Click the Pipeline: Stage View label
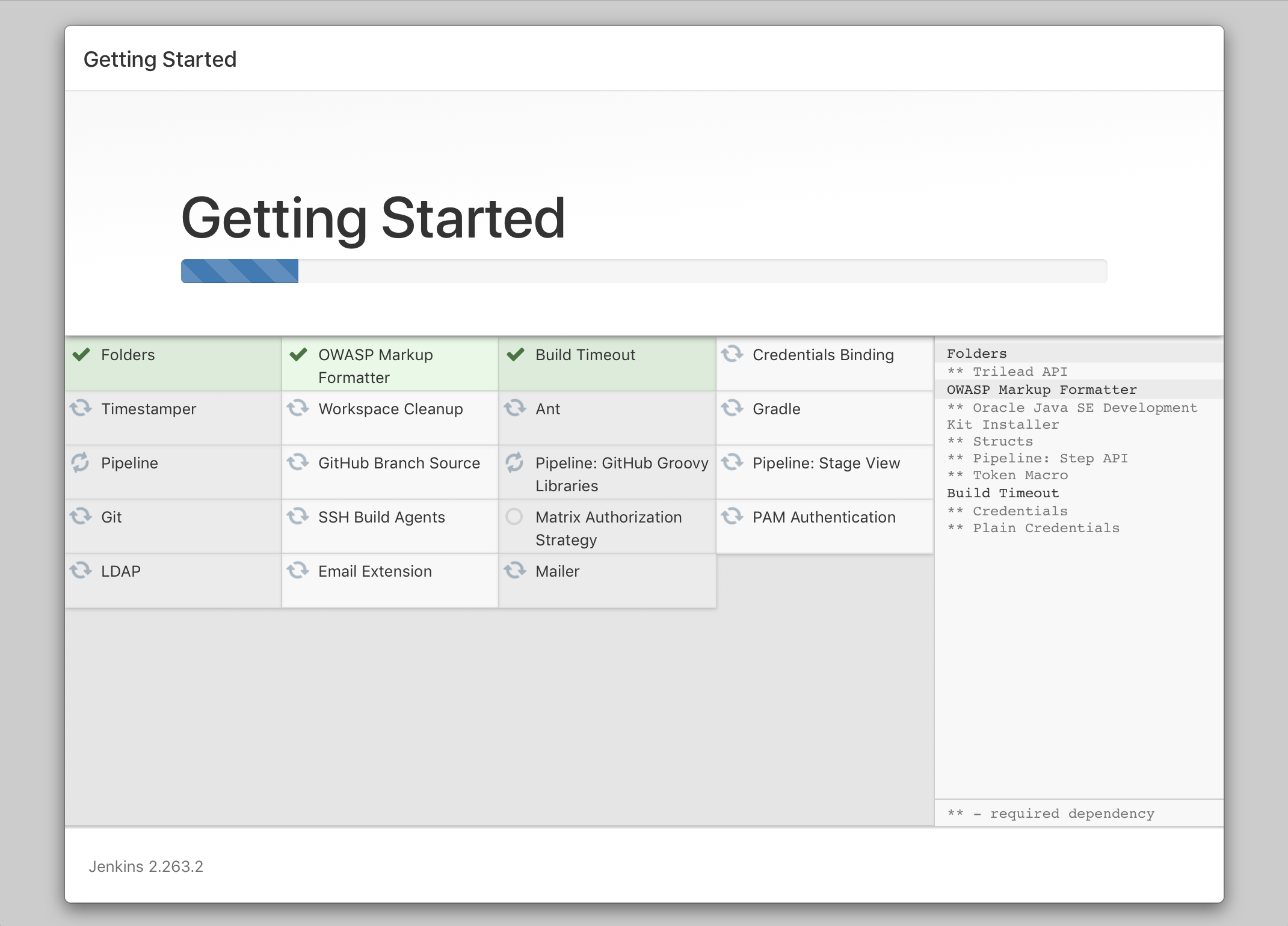The height and width of the screenshot is (926, 1288). pos(826,463)
